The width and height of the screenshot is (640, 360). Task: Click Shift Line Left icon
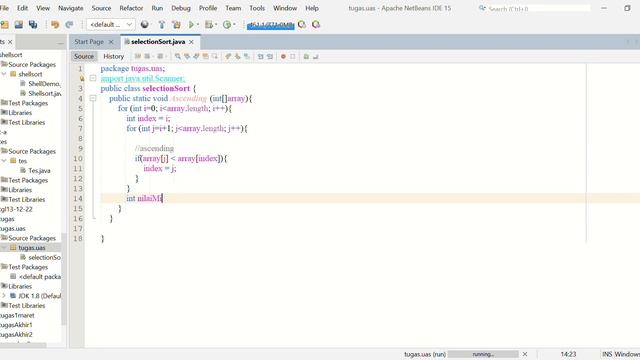point(260,56)
